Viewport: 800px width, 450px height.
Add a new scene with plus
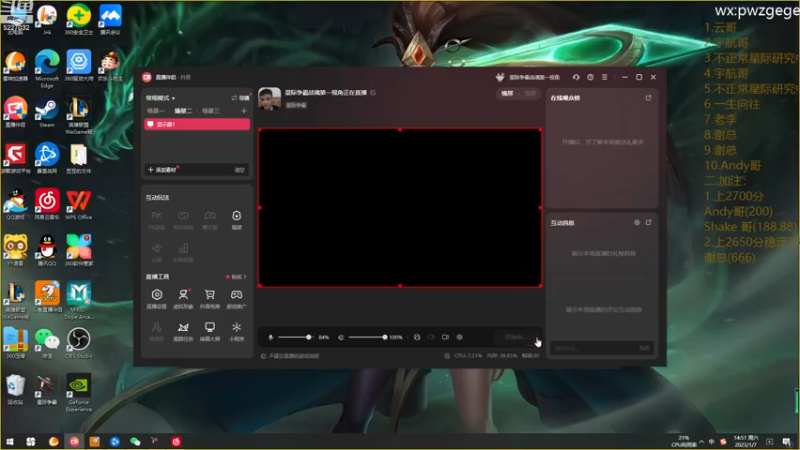point(243,111)
